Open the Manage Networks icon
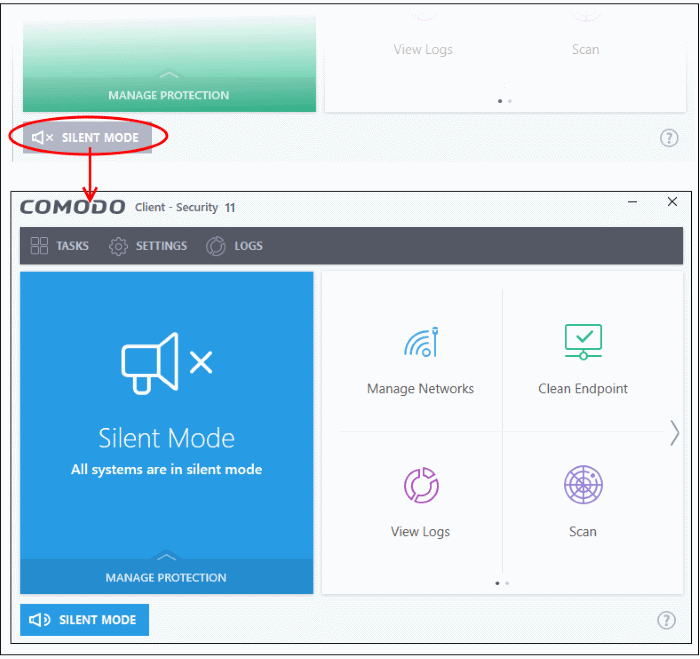Viewport: 700px width, 659px height. click(421, 342)
